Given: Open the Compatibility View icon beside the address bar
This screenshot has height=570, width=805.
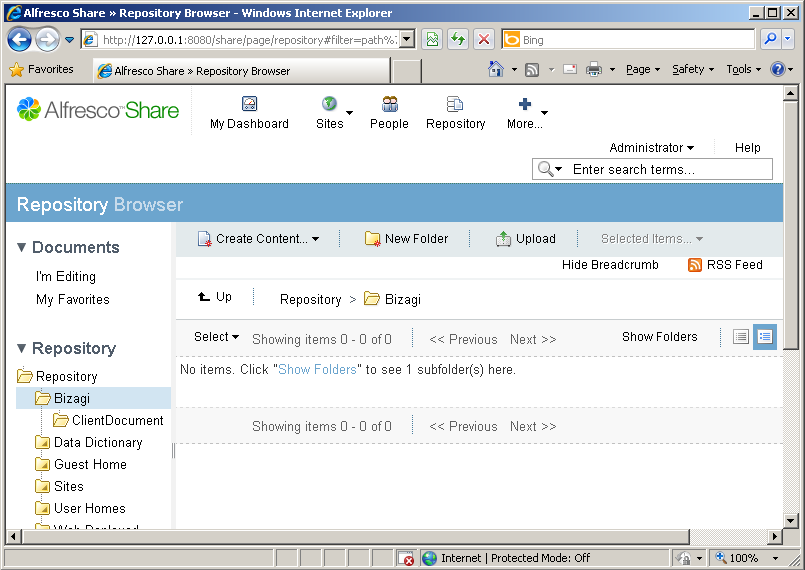Looking at the screenshot, I should 432,40.
